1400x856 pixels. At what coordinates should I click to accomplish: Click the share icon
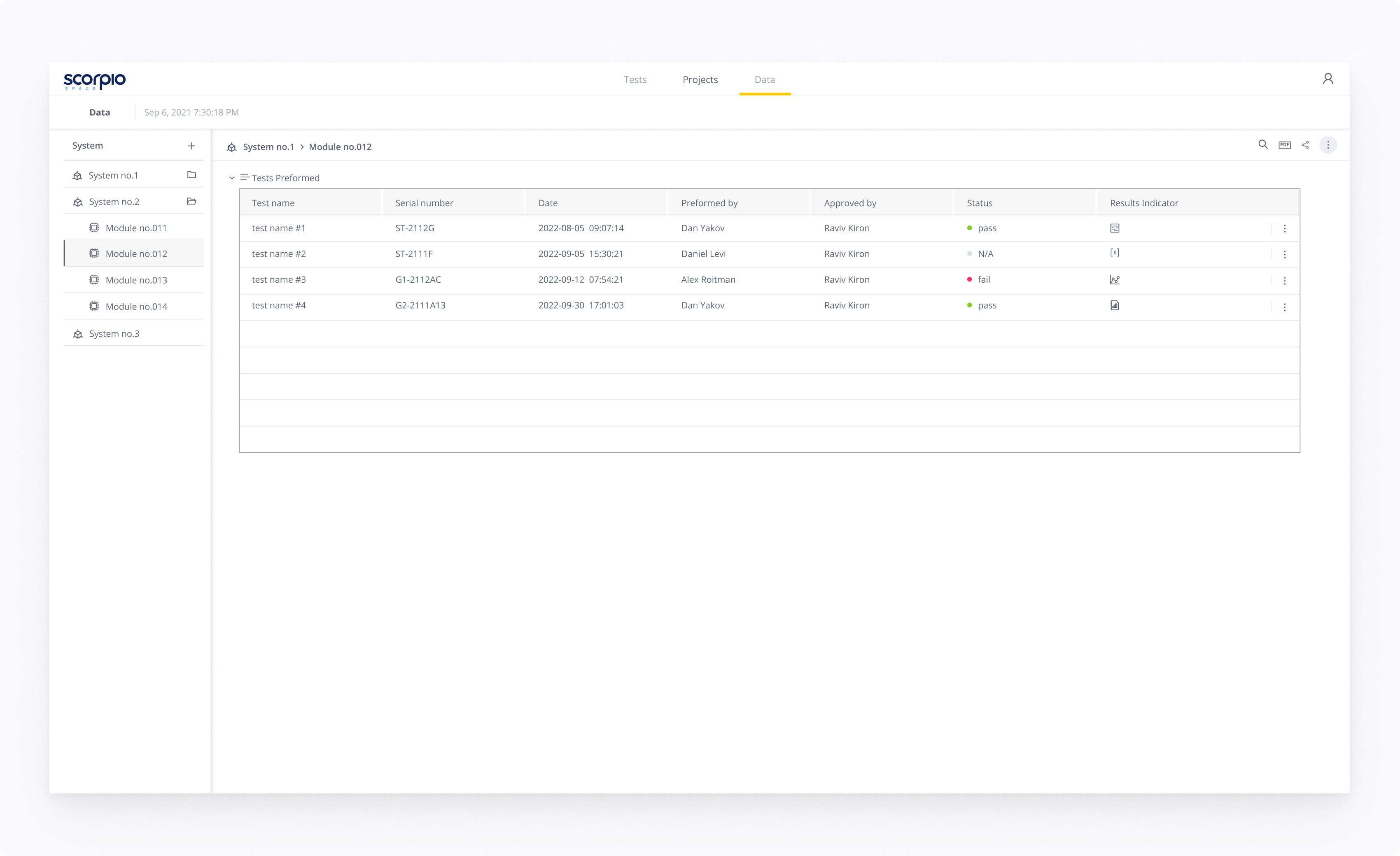(1305, 145)
